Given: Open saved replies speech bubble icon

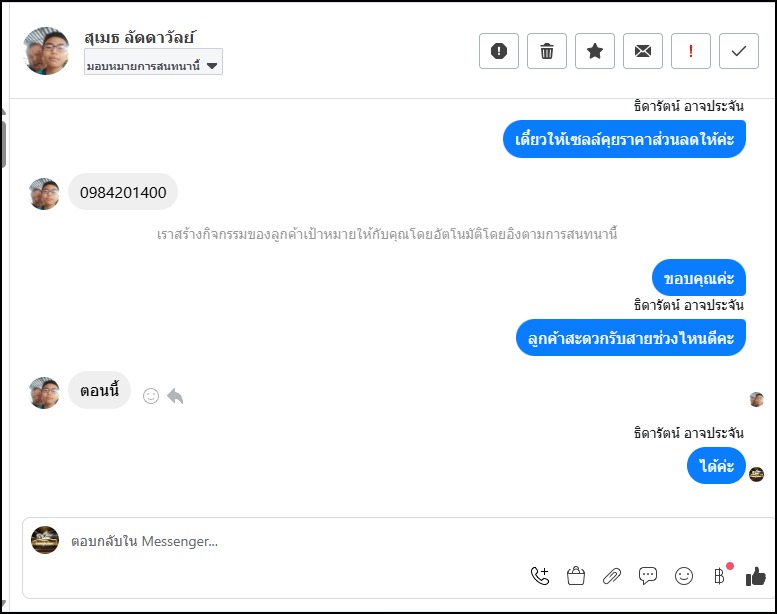Looking at the screenshot, I should (x=648, y=575).
